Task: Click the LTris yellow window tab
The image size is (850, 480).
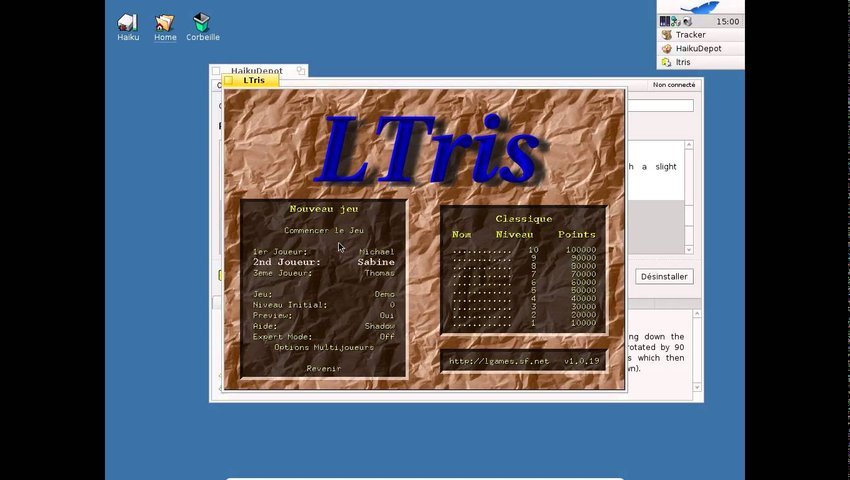Action: click(251, 80)
